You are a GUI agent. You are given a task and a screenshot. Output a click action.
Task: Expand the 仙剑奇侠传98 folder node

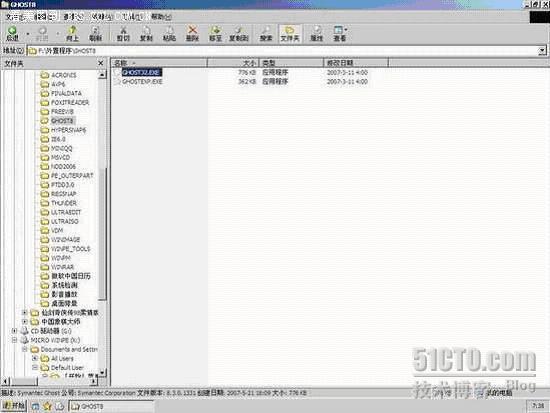click(25, 312)
